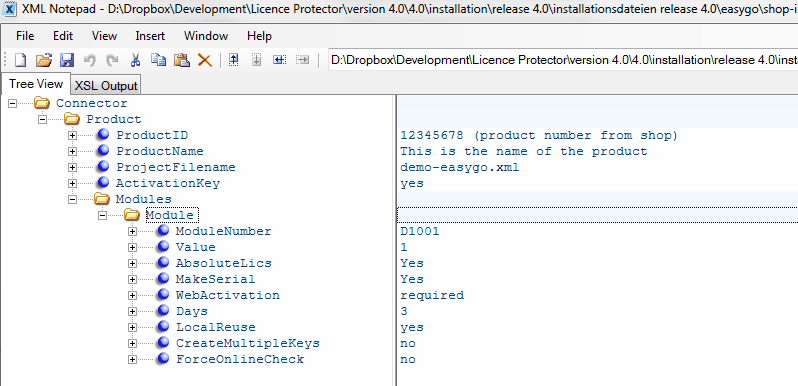Screen dimensions: 798x386
Task: Switch to the XSL Output tab
Action: click(106, 86)
